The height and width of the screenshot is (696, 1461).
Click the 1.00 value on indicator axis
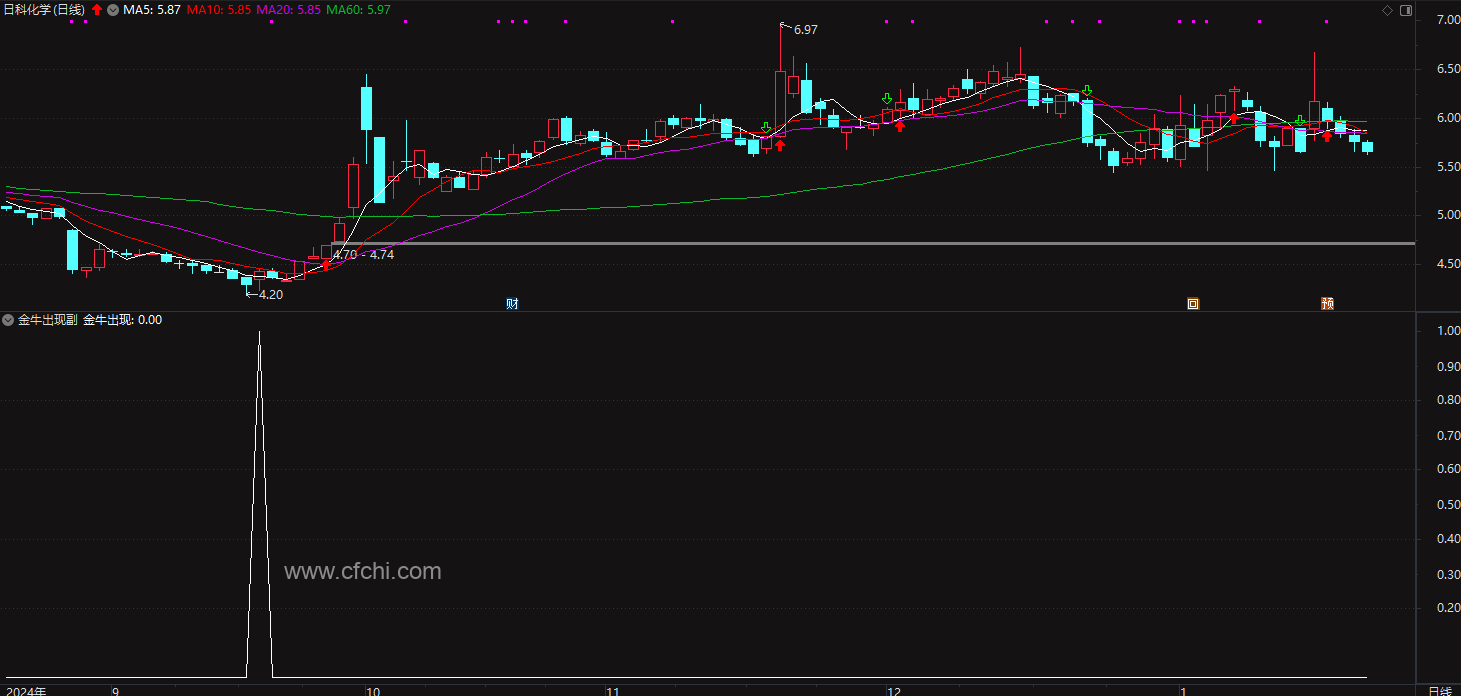tap(1448, 331)
